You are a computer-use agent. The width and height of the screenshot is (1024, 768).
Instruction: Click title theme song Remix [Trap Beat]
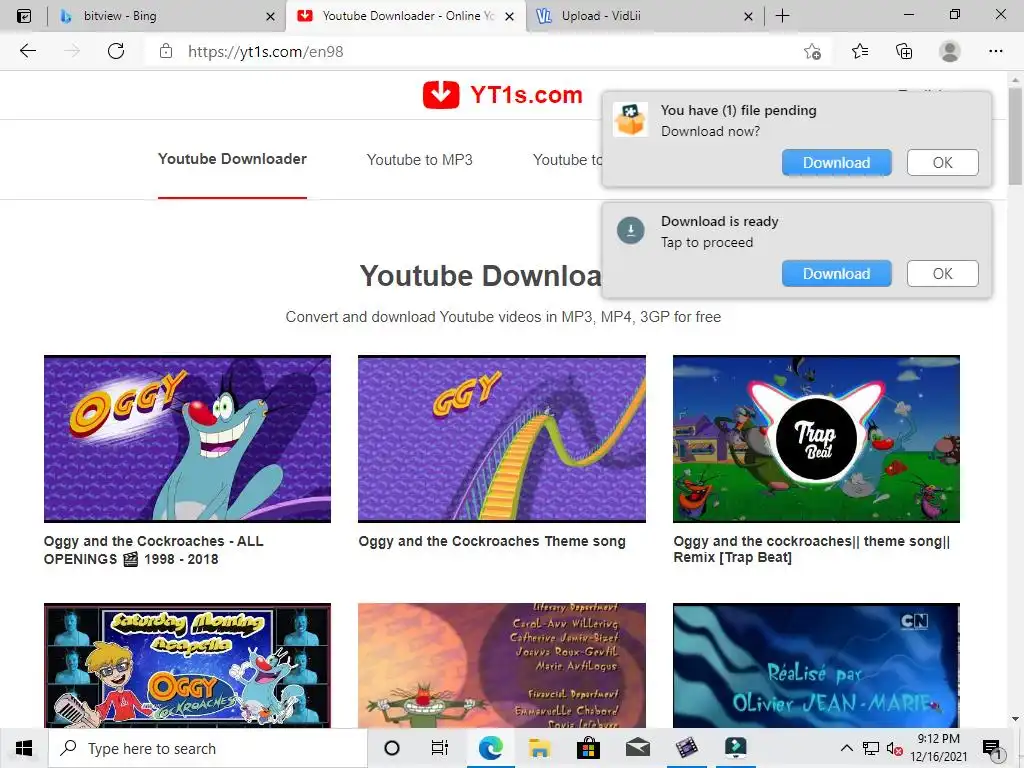[x=812, y=549]
